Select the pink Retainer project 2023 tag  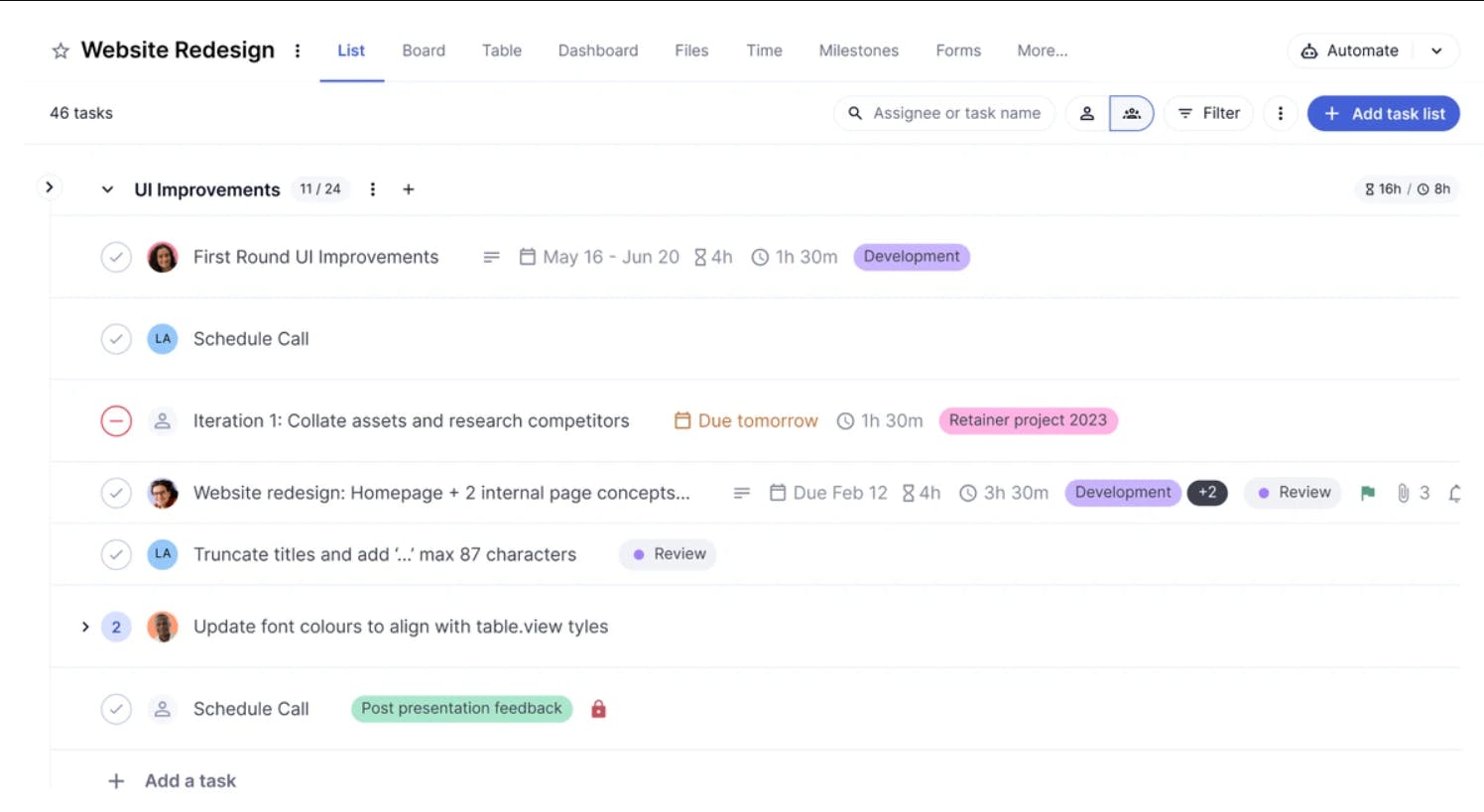[1029, 420]
